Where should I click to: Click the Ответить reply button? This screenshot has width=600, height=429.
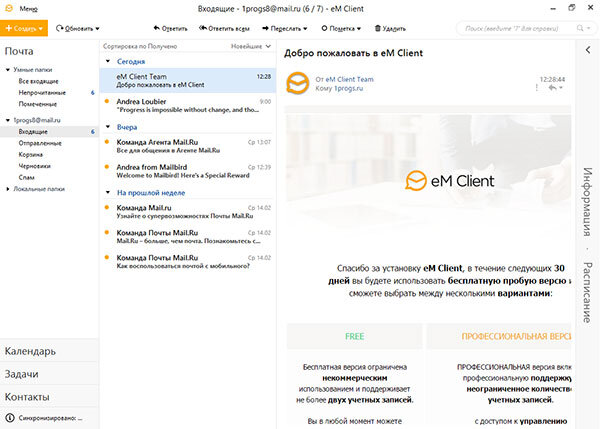pyautogui.click(x=170, y=28)
